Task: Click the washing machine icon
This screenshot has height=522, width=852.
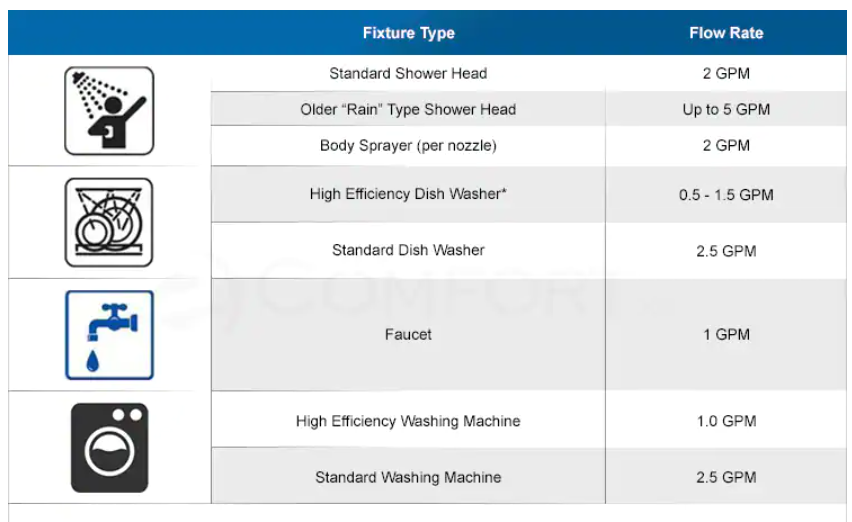Action: 110,448
